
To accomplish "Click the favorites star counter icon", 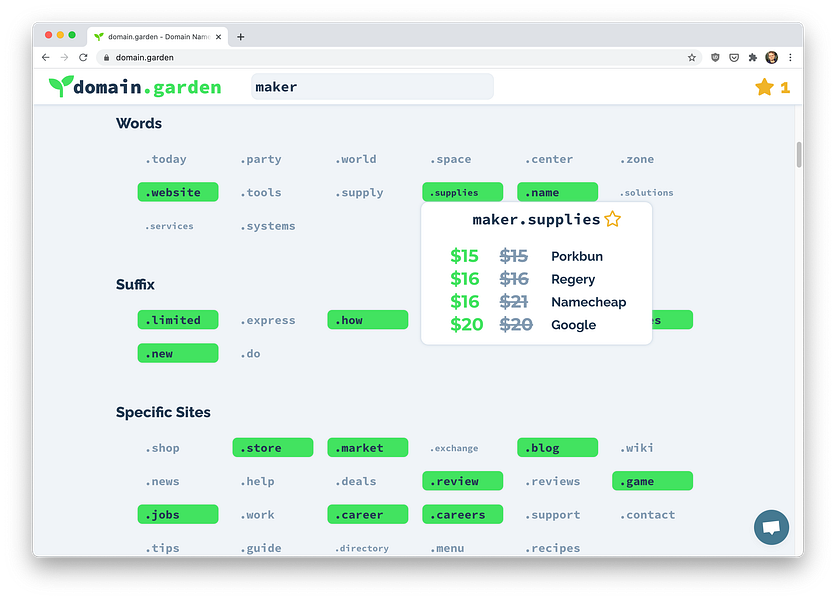I will coord(764,87).
